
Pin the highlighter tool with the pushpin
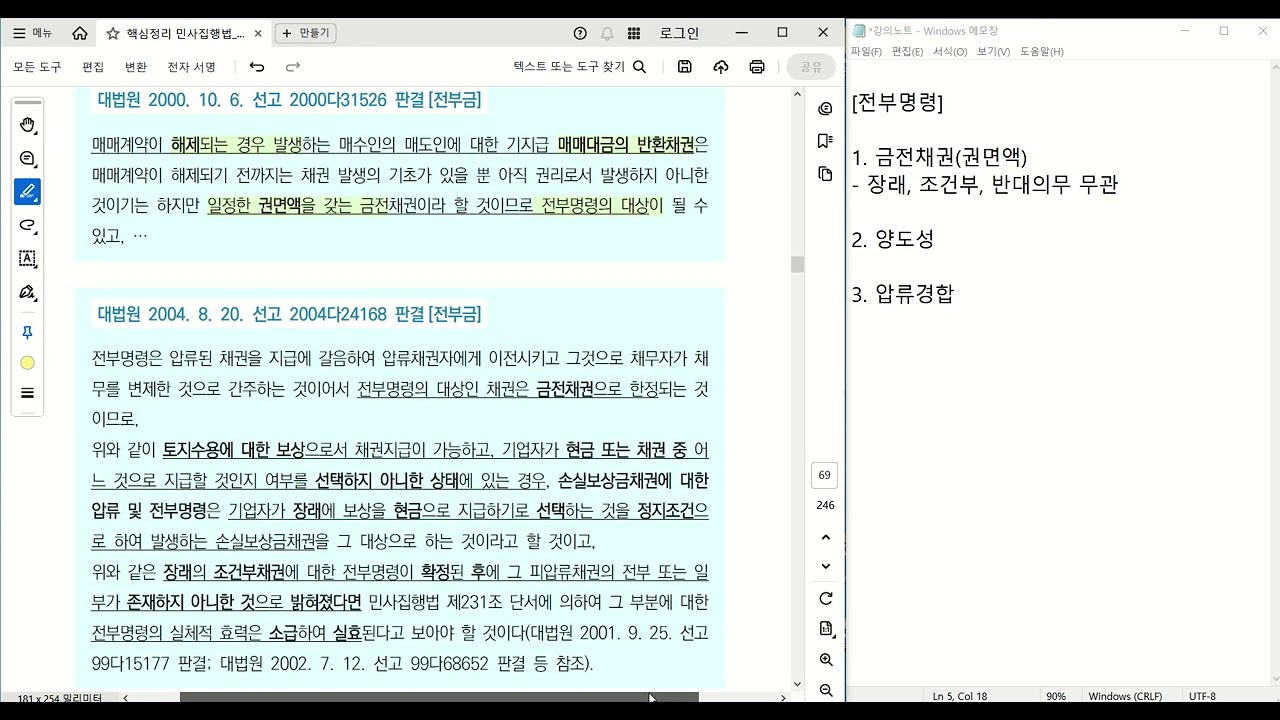[x=28, y=332]
